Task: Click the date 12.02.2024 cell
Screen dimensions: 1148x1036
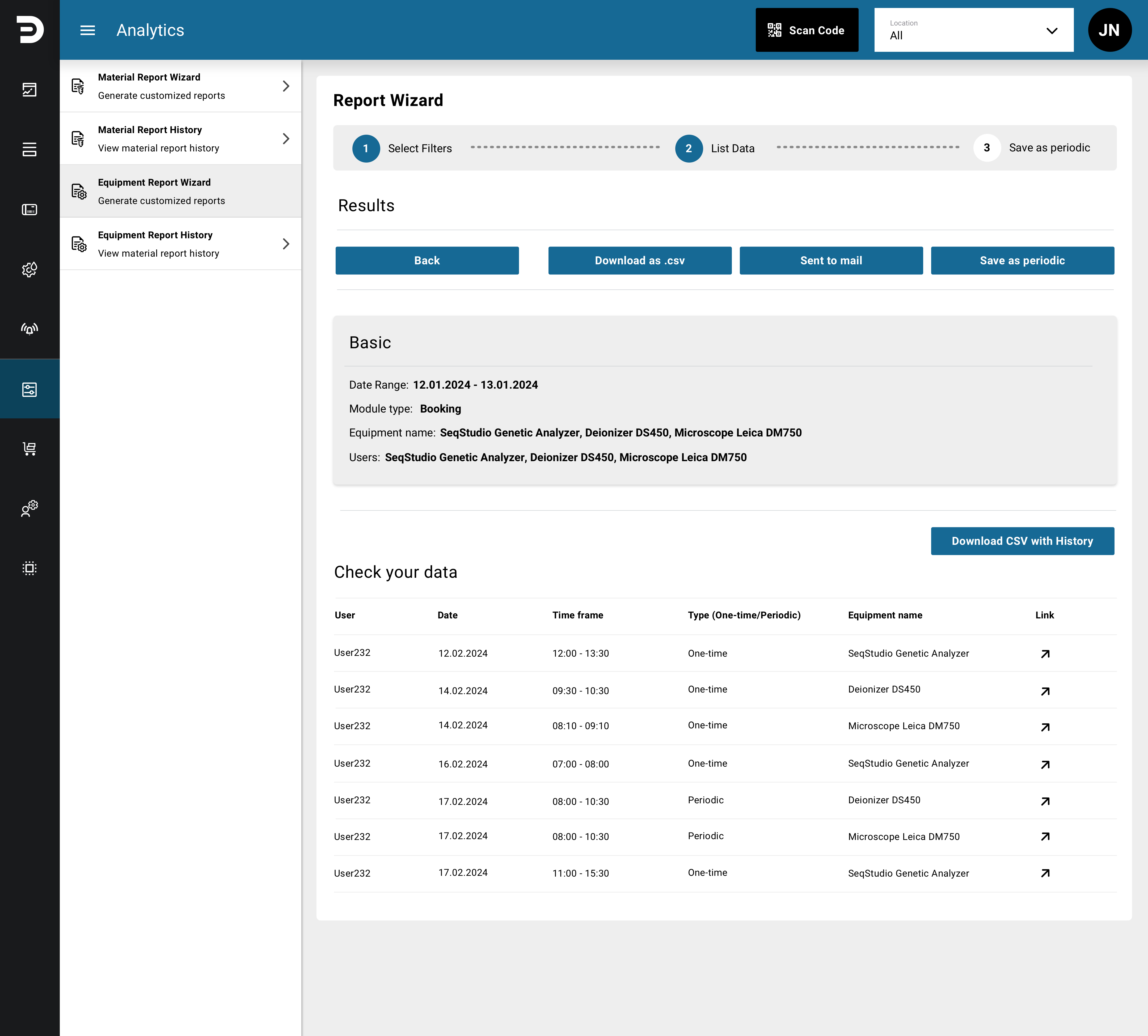Action: pyautogui.click(x=463, y=653)
